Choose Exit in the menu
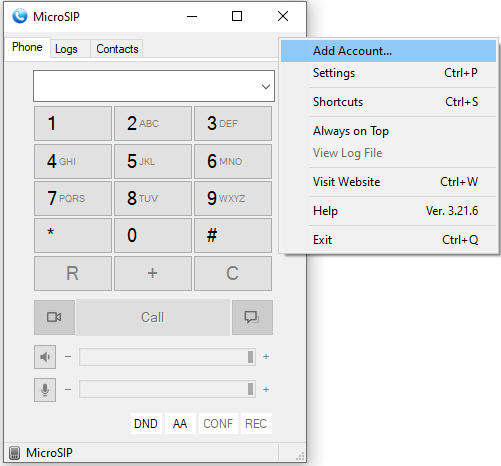 point(388,240)
